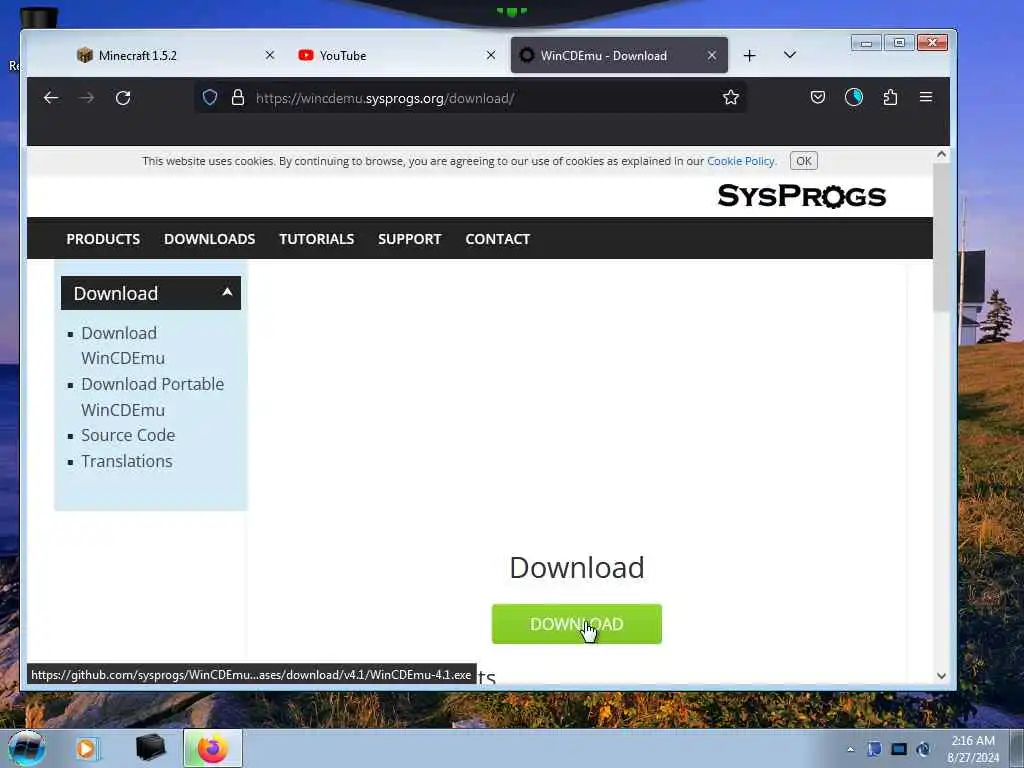Accept cookies with the OK button
This screenshot has width=1024, height=768.
(x=803, y=161)
